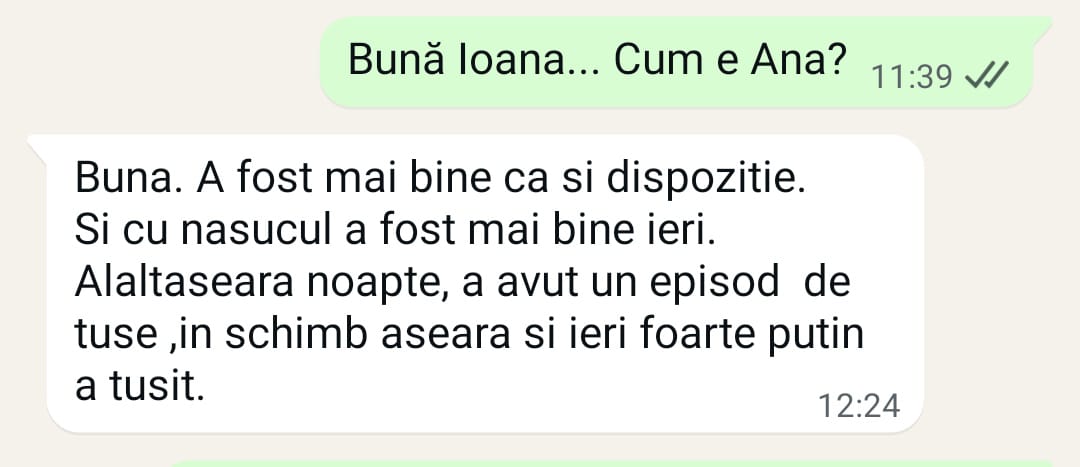The image size is (1080, 467).
Task: Click the double check mark read receipt
Action: pyautogui.click(x=987, y=74)
